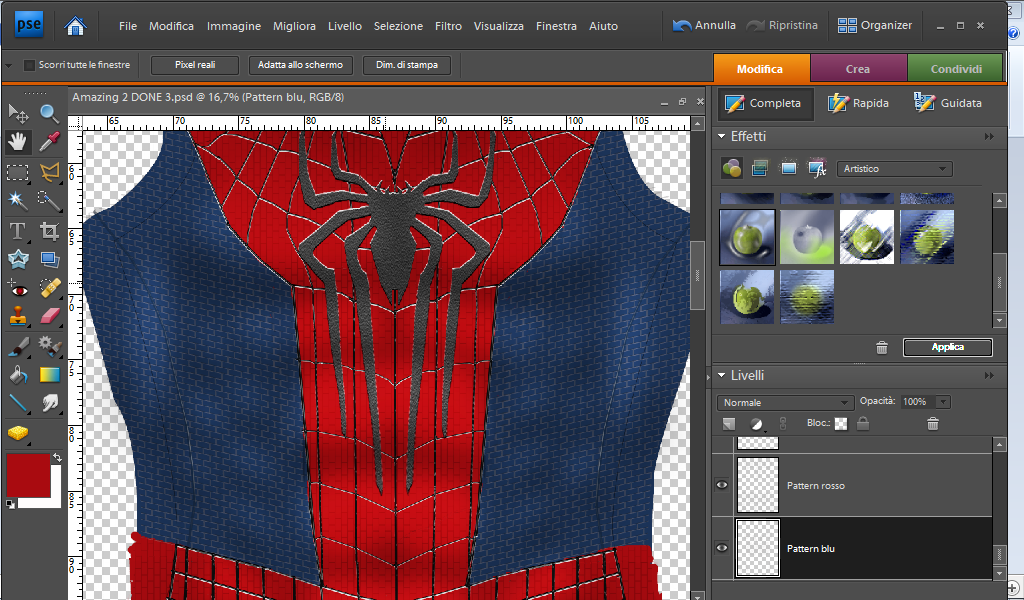Open the Normale blend mode dropdown

tap(786, 402)
